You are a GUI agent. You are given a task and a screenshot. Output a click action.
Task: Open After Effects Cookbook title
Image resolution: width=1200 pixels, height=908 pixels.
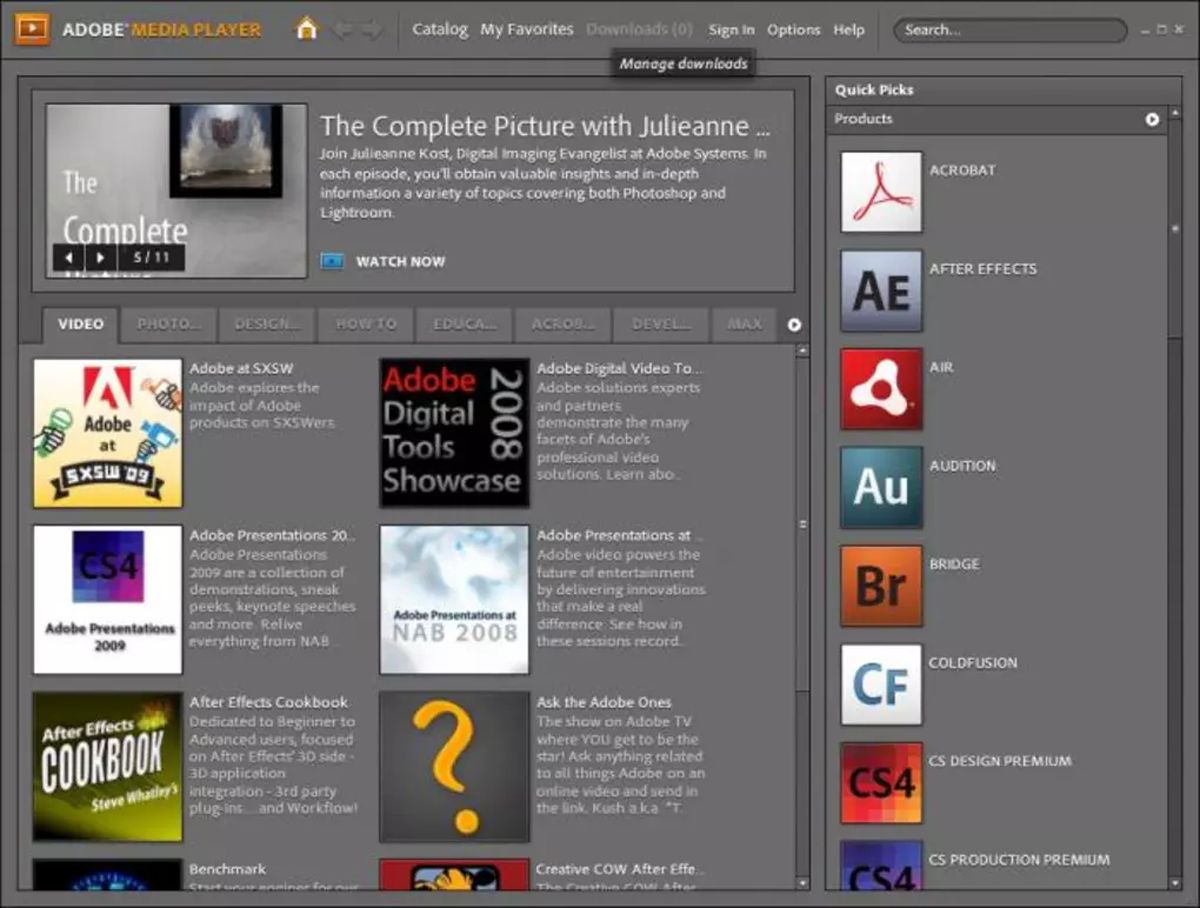click(269, 702)
